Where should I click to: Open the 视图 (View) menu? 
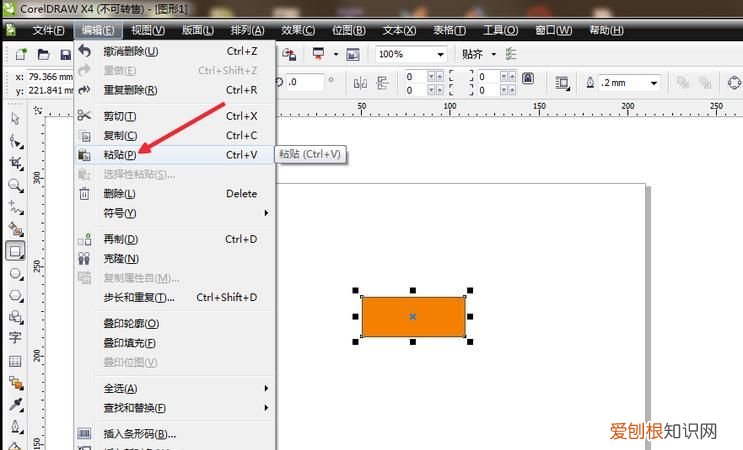[150, 31]
